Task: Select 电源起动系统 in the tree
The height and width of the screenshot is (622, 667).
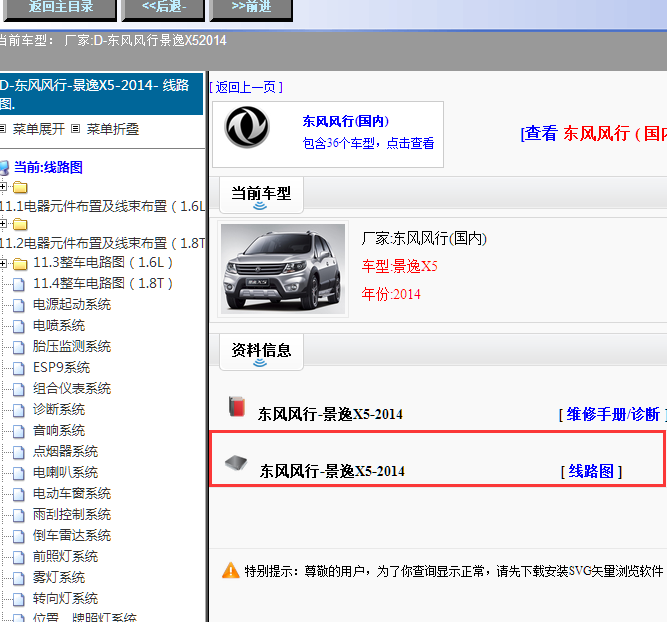Action: pyautogui.click(x=72, y=304)
